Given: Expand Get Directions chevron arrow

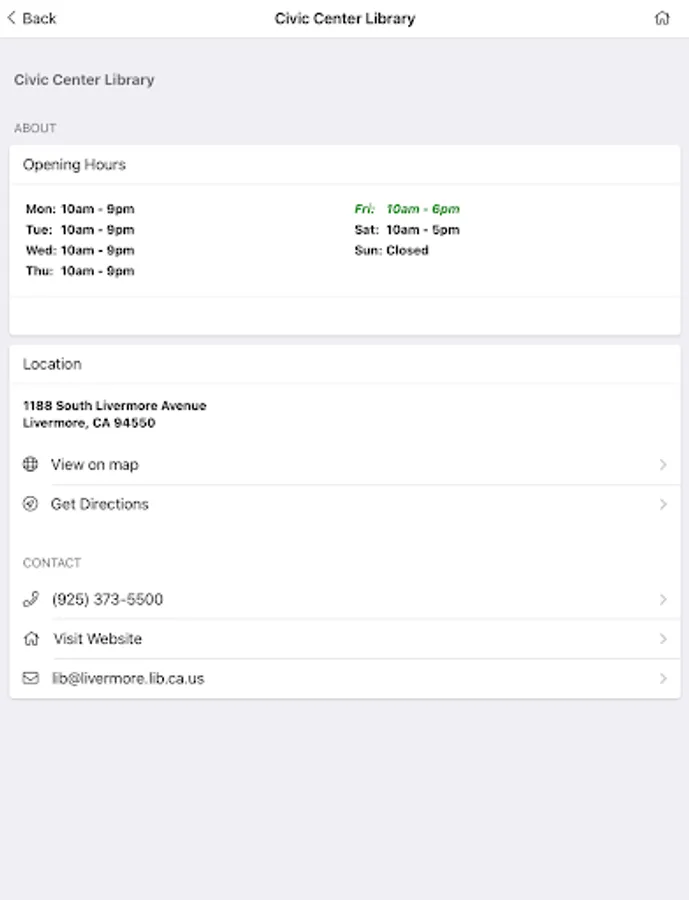Looking at the screenshot, I should tap(663, 505).
